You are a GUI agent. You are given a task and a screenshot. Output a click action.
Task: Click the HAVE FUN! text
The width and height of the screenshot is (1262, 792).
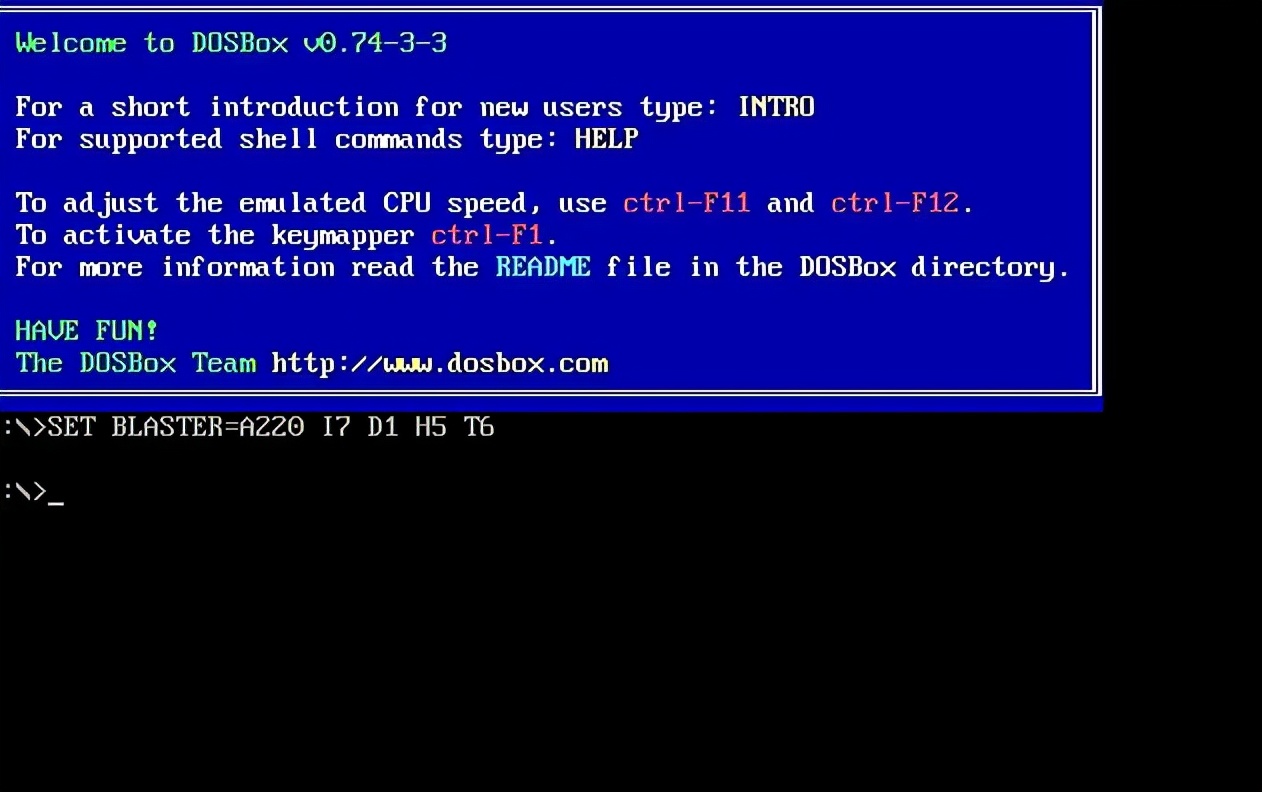[x=87, y=330]
